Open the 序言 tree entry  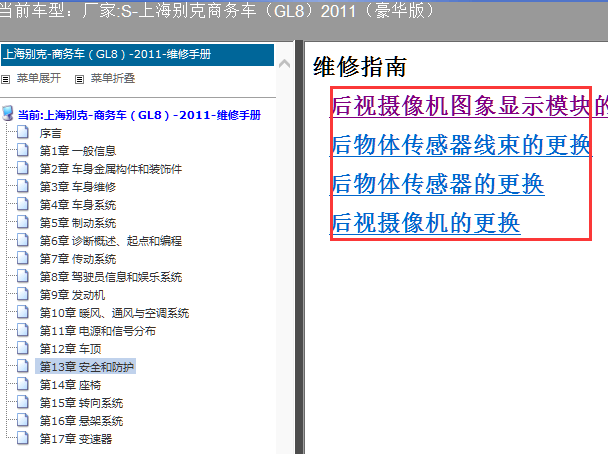coord(50,133)
